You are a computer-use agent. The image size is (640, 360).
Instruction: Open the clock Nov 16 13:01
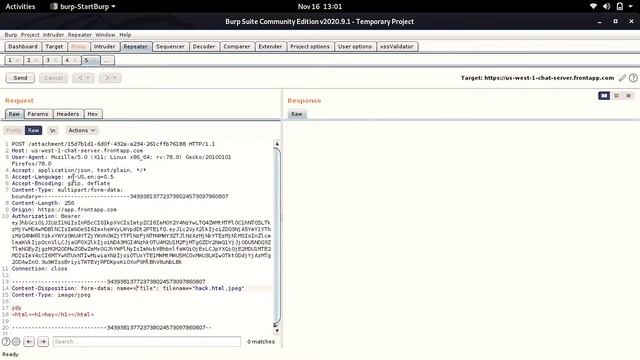(320, 7)
